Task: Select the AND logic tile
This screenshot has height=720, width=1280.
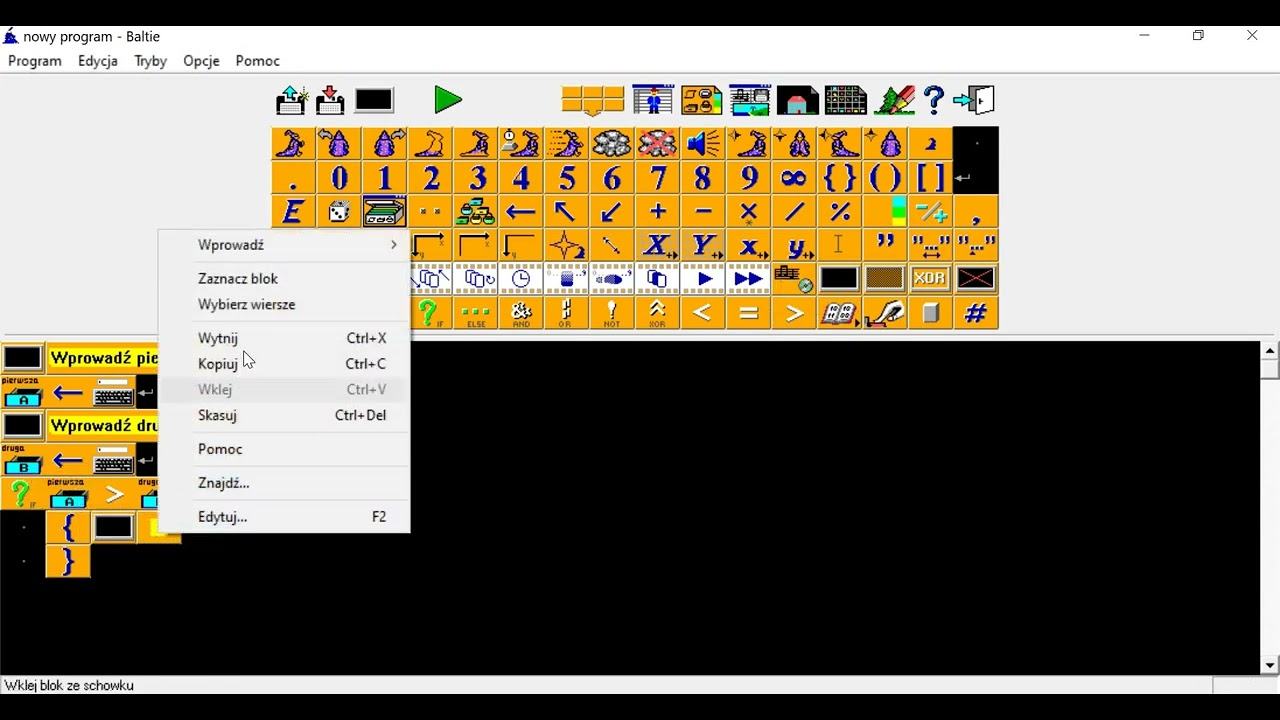Action: point(521,313)
